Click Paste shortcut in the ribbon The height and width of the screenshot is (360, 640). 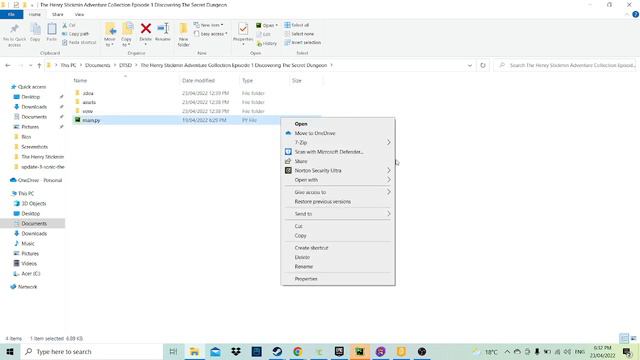(x=80, y=42)
